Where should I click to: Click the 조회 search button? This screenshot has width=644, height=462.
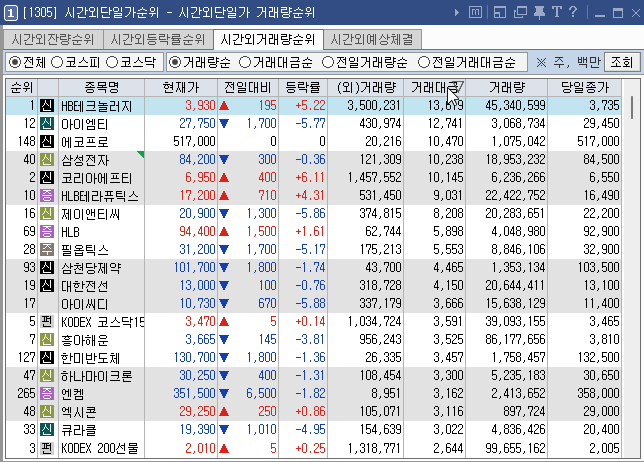pos(622,62)
